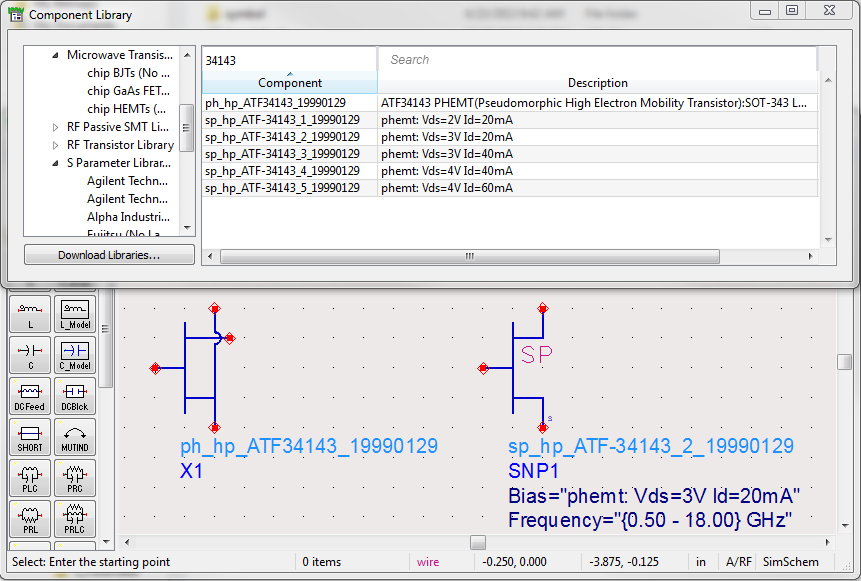Expand the RF Passive SMT Library node
Viewport: 861px width, 581px height.
coord(56,128)
